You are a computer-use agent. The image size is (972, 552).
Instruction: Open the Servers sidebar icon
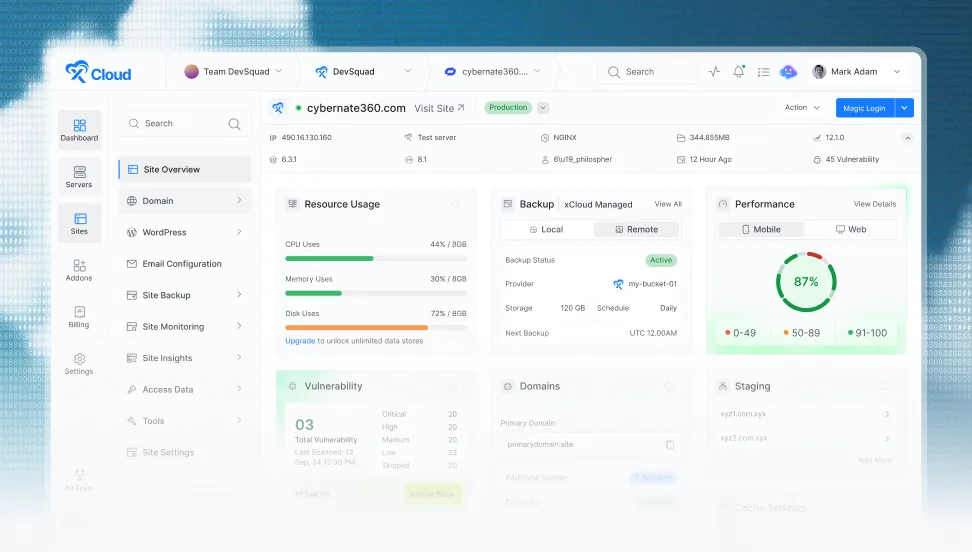[x=79, y=177]
